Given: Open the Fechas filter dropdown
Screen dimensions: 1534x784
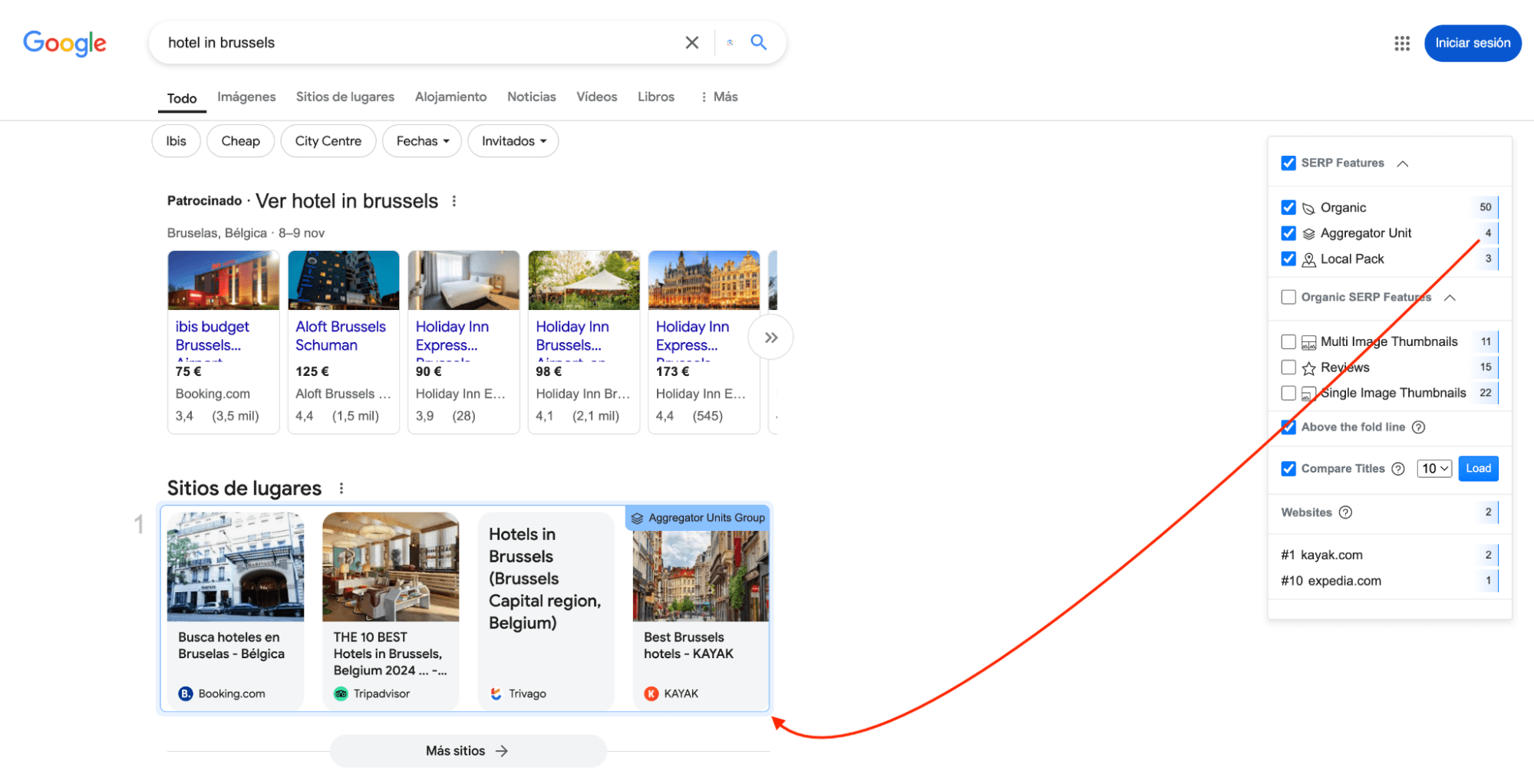Looking at the screenshot, I should pos(422,141).
